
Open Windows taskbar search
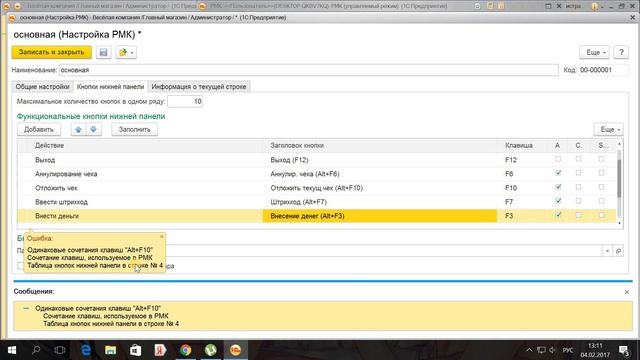coord(36,350)
